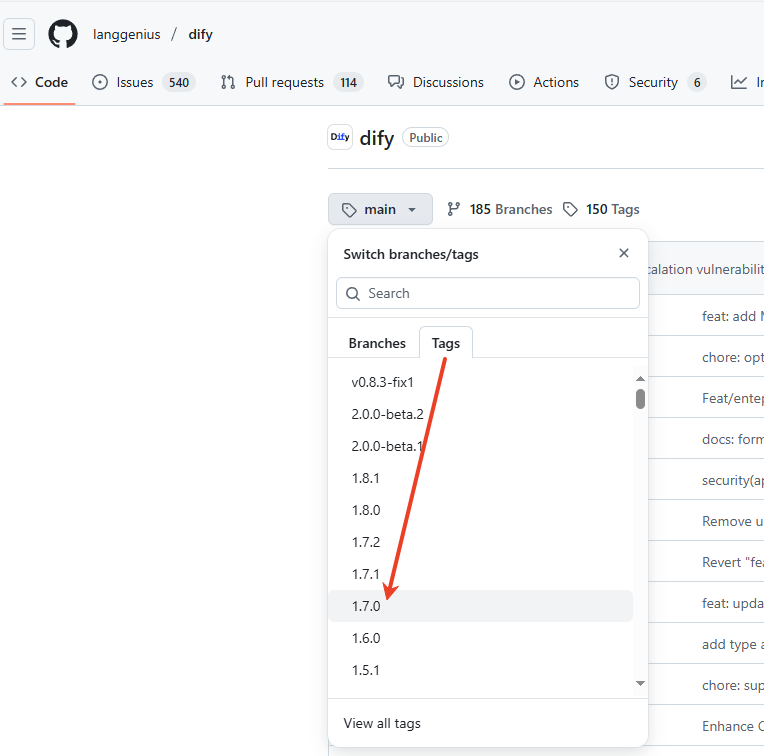Open the Actions tab

[x=544, y=82]
